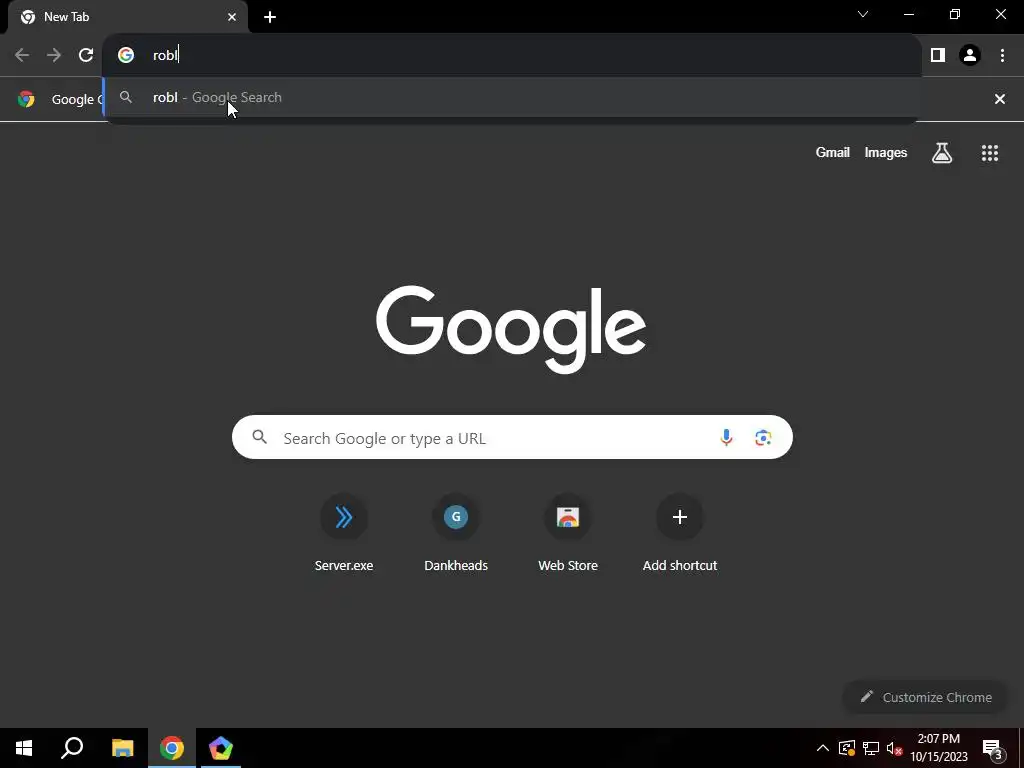Viewport: 1024px width, 768px height.
Task: Click the back navigation arrow
Action: 22,55
